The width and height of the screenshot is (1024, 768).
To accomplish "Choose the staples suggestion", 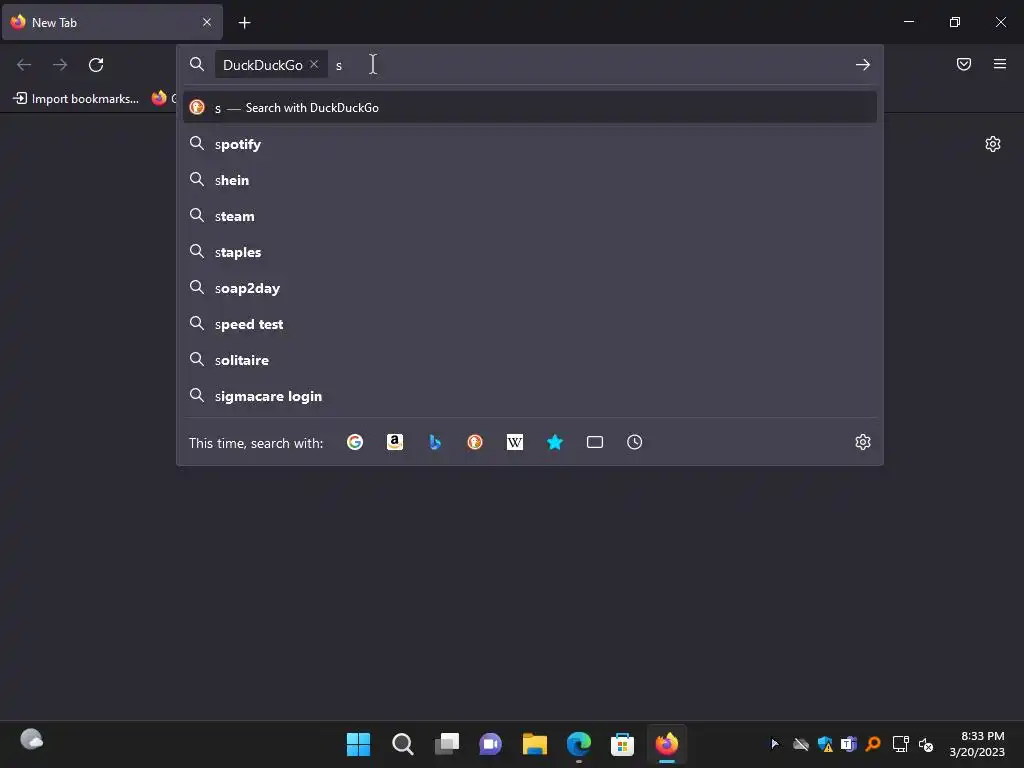I will [530, 252].
